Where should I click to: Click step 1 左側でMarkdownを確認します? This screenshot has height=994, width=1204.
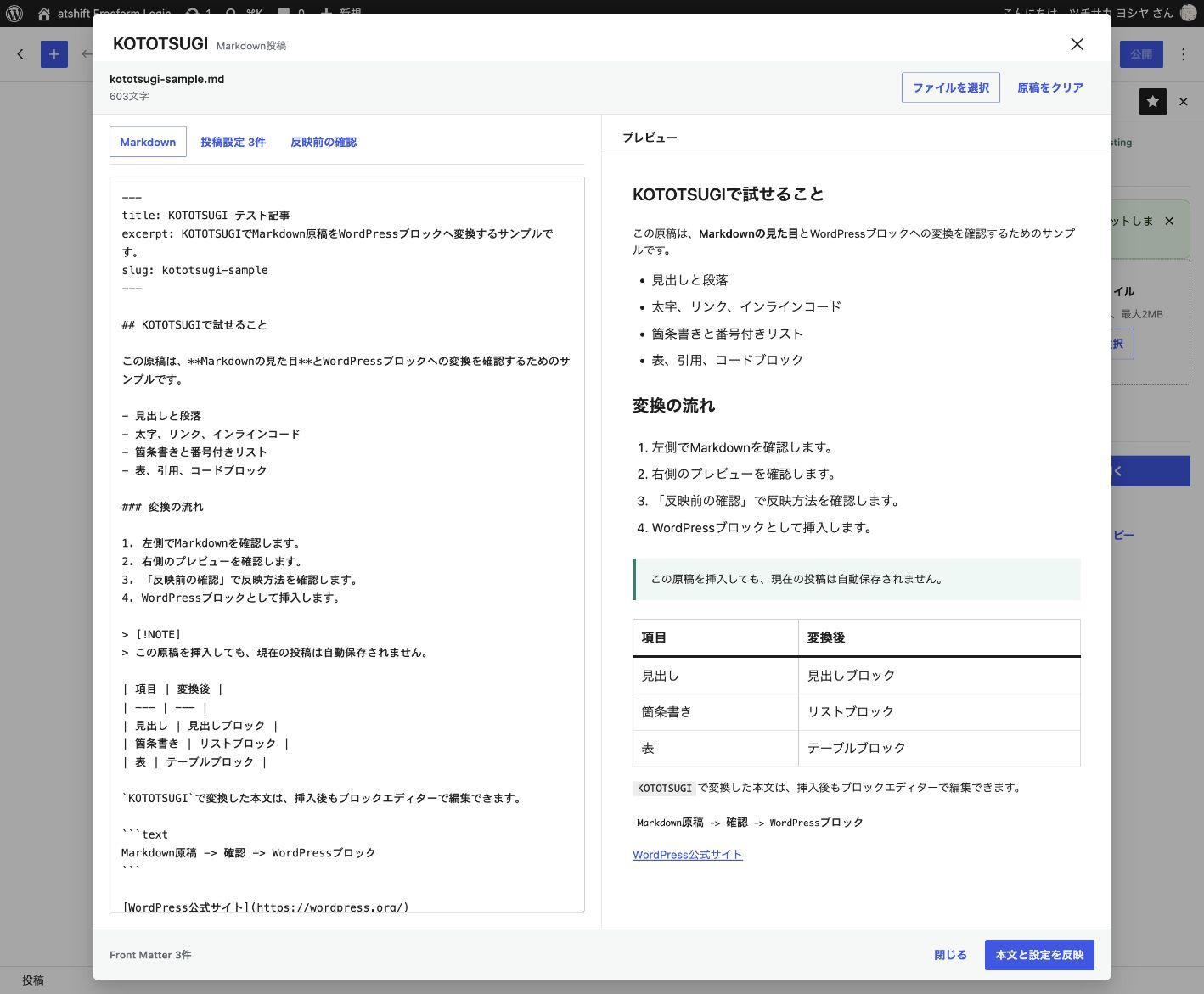(x=744, y=447)
